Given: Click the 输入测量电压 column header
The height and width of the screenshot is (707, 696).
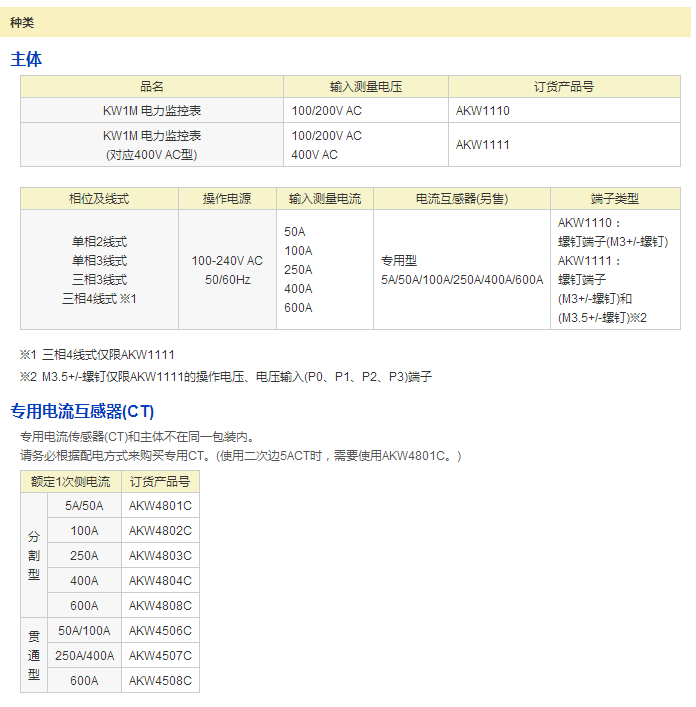Looking at the screenshot, I should (x=365, y=87).
